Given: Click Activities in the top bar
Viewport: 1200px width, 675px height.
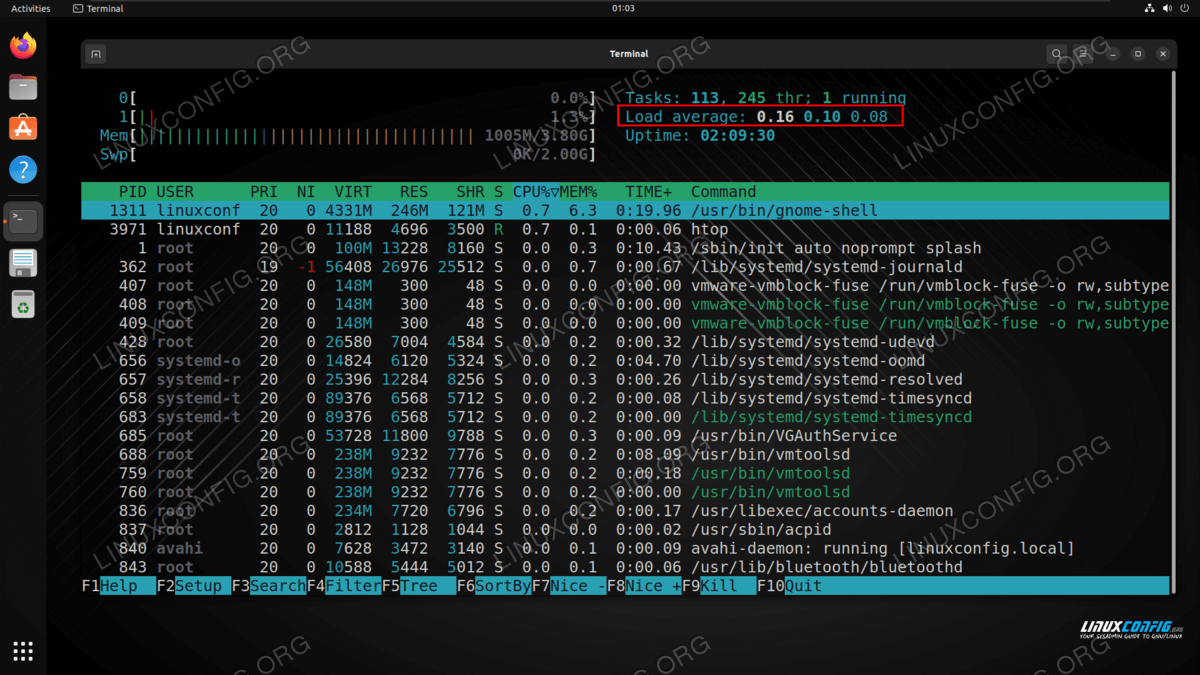Looking at the screenshot, I should click(30, 8).
